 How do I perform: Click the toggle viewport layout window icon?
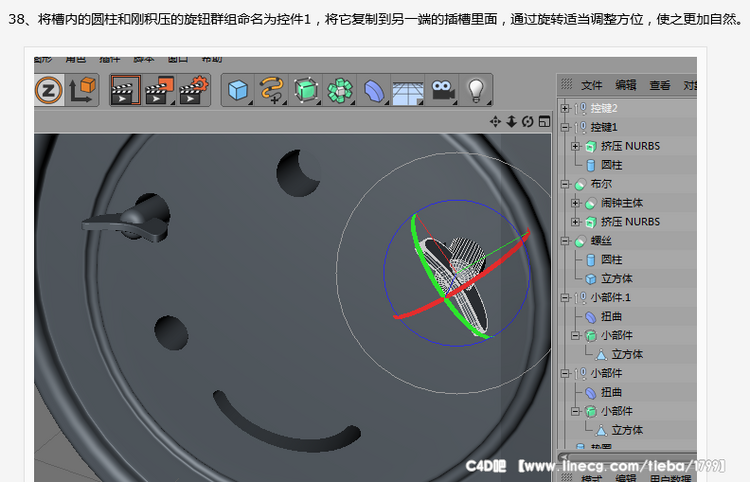(544, 121)
